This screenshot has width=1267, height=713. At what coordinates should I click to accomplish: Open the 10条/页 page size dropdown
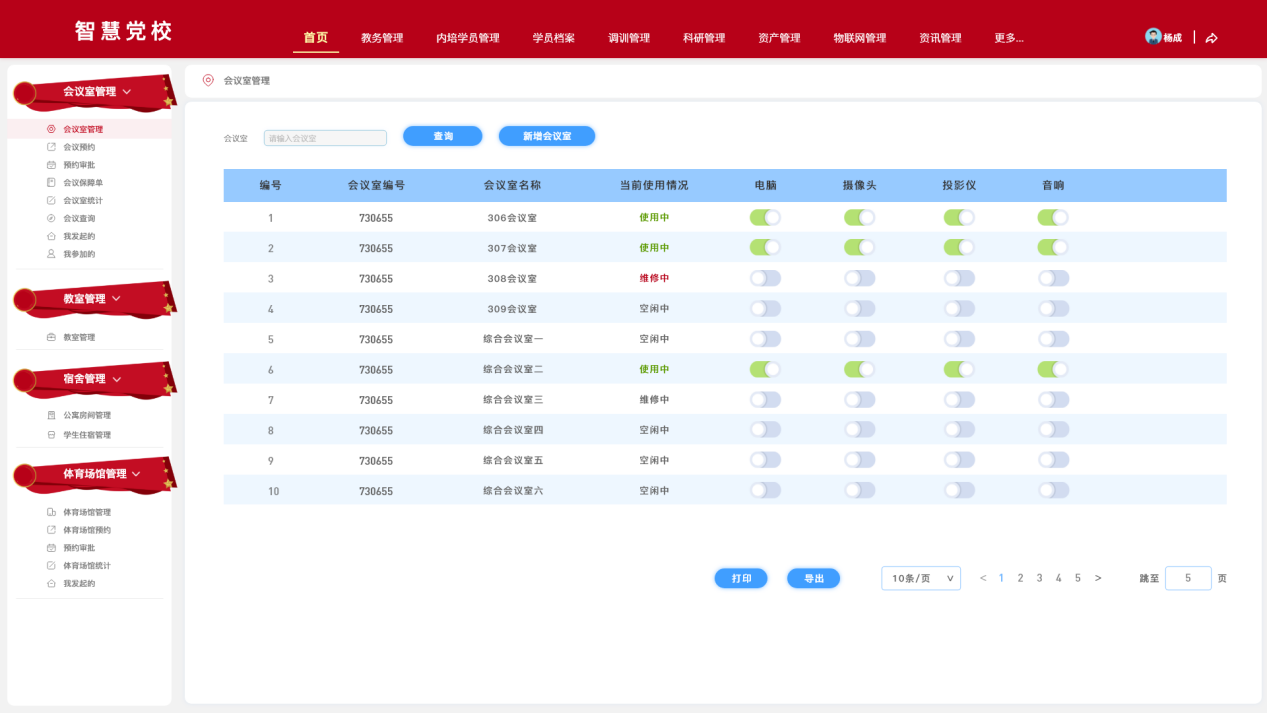pyautogui.click(x=920, y=578)
